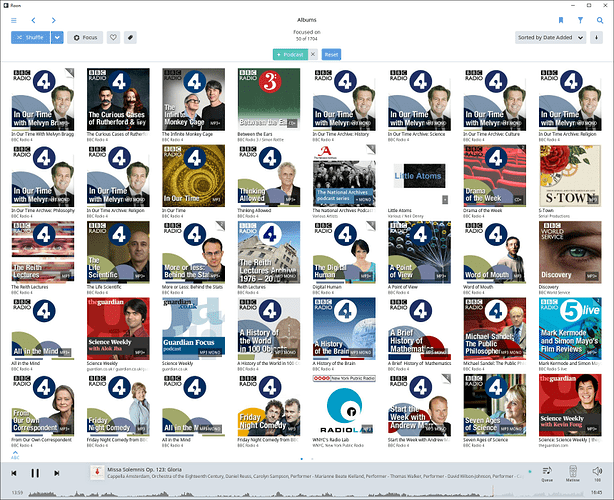Open Michael Sandel: The Public Philosopher cover
The image size is (614, 500).
click(x=495, y=329)
